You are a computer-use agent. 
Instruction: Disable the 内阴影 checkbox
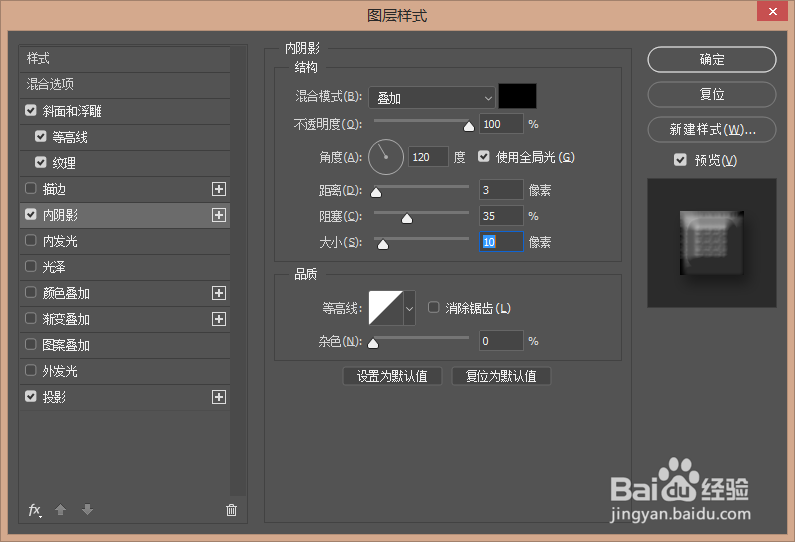(x=31, y=214)
